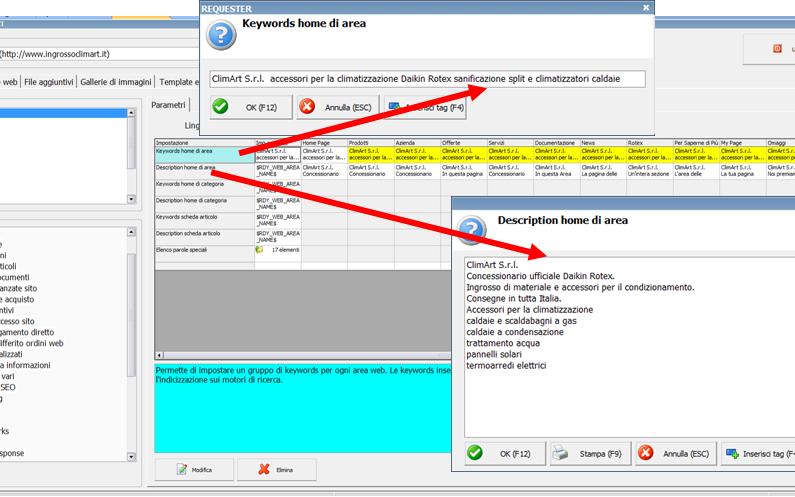Close the REQUESTER dialog with the X

pyautogui.click(x=646, y=8)
